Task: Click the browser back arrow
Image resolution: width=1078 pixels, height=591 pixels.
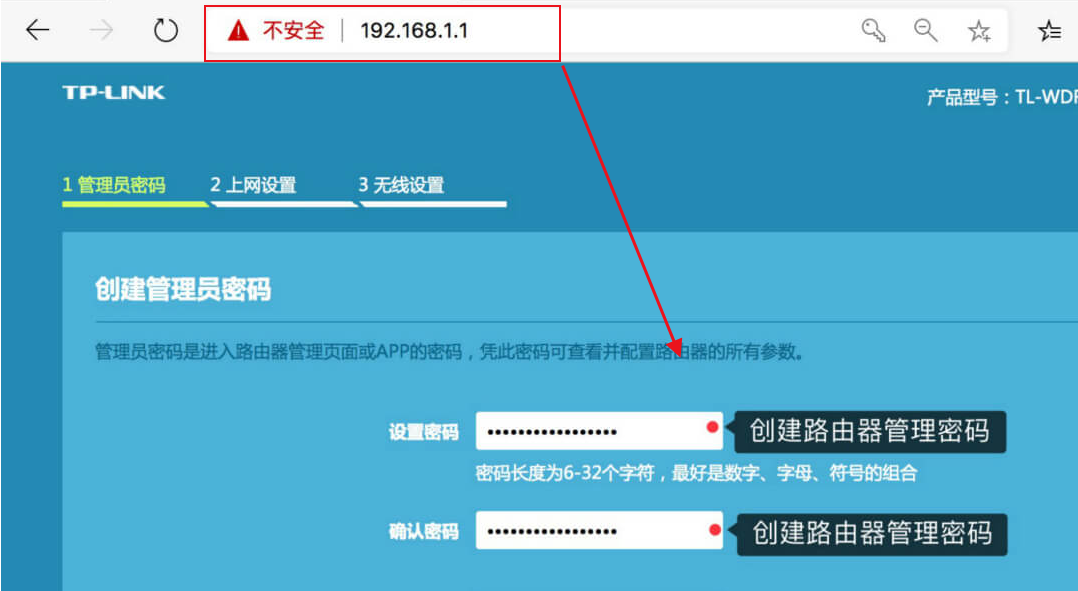Action: pyautogui.click(x=37, y=31)
